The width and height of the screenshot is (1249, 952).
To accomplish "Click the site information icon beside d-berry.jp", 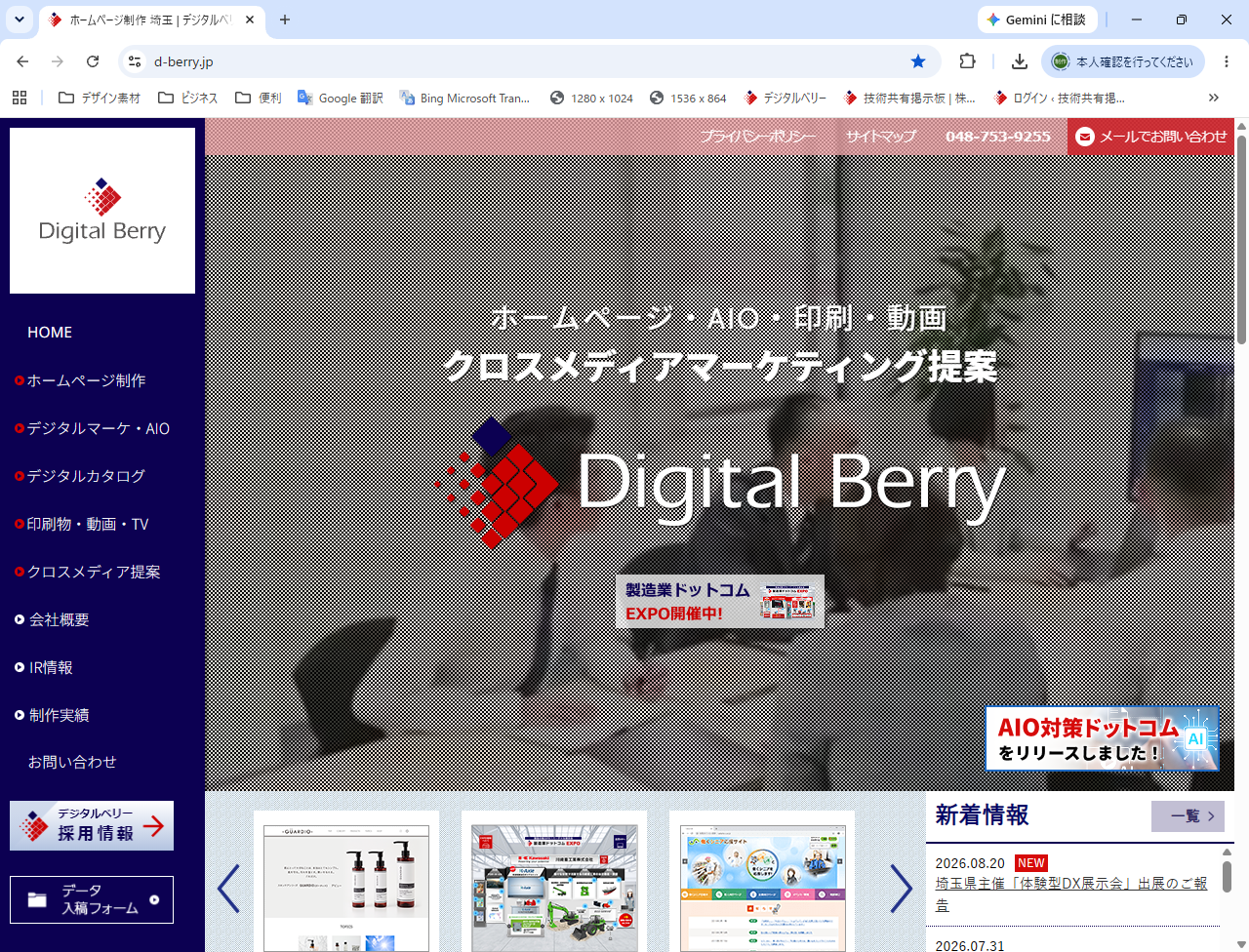I will tap(135, 61).
